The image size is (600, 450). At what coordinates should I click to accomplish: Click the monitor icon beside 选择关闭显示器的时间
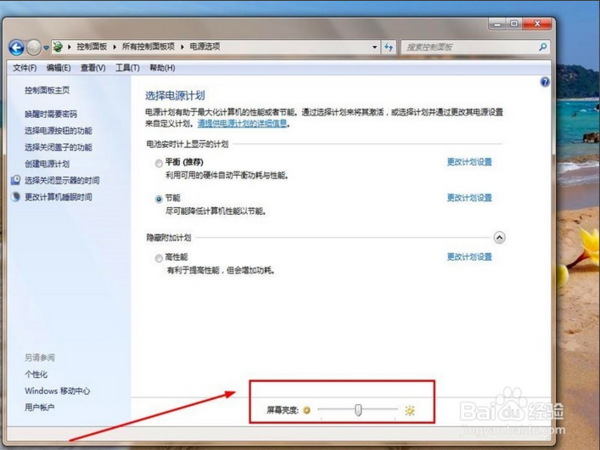coord(16,180)
